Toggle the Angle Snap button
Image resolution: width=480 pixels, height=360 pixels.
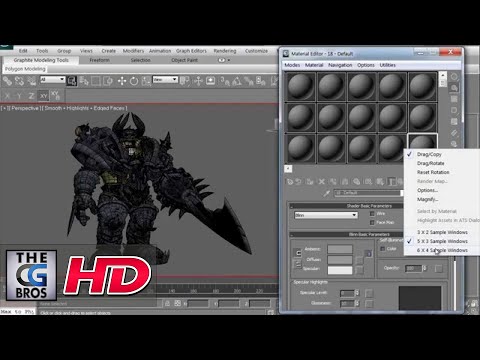click(237, 81)
